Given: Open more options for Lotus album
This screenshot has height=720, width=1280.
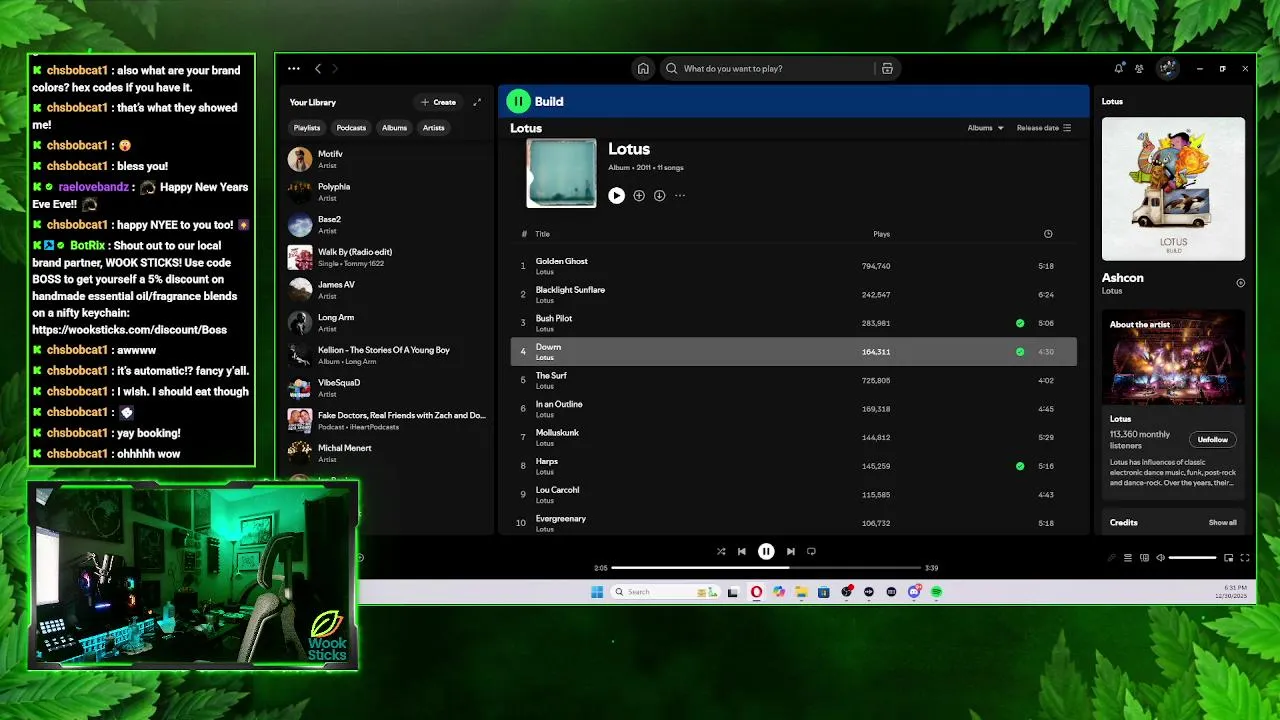Looking at the screenshot, I should 680,196.
